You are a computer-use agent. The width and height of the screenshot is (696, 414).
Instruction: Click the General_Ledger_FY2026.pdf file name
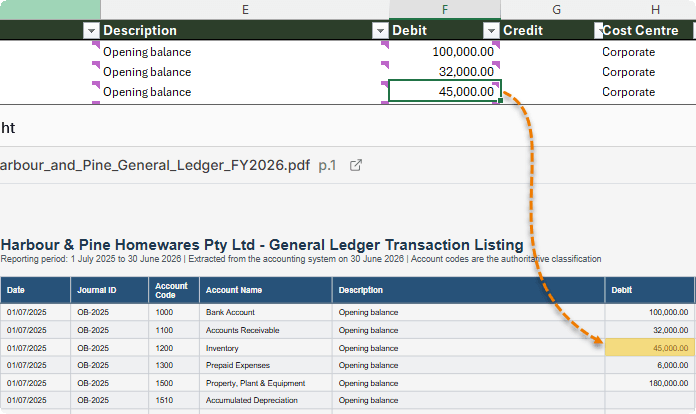155,165
